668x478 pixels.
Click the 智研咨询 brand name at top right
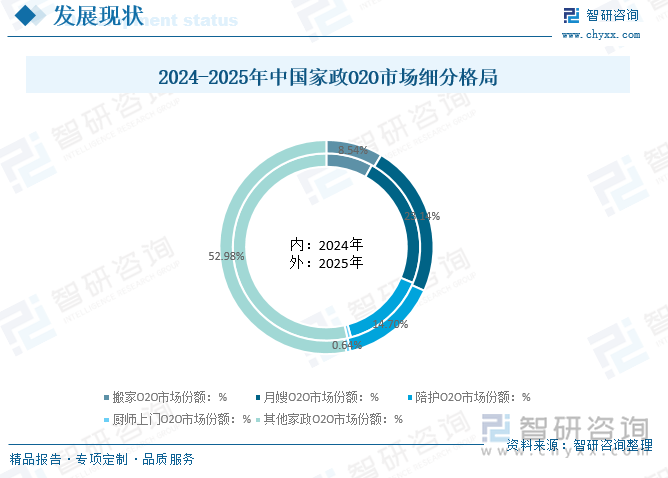click(x=612, y=16)
